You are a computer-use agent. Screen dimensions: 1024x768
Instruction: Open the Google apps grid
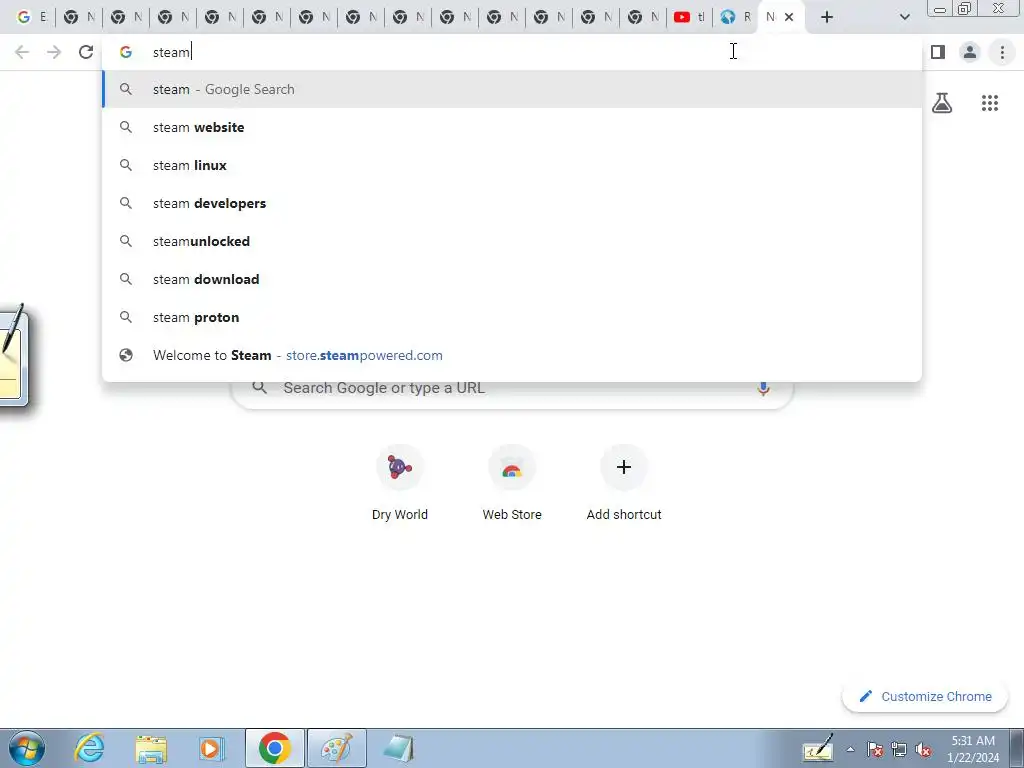pyautogui.click(x=989, y=103)
